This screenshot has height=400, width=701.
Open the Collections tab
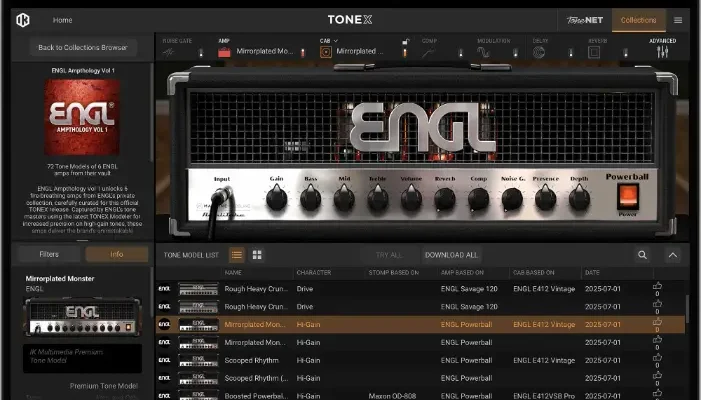click(x=638, y=20)
